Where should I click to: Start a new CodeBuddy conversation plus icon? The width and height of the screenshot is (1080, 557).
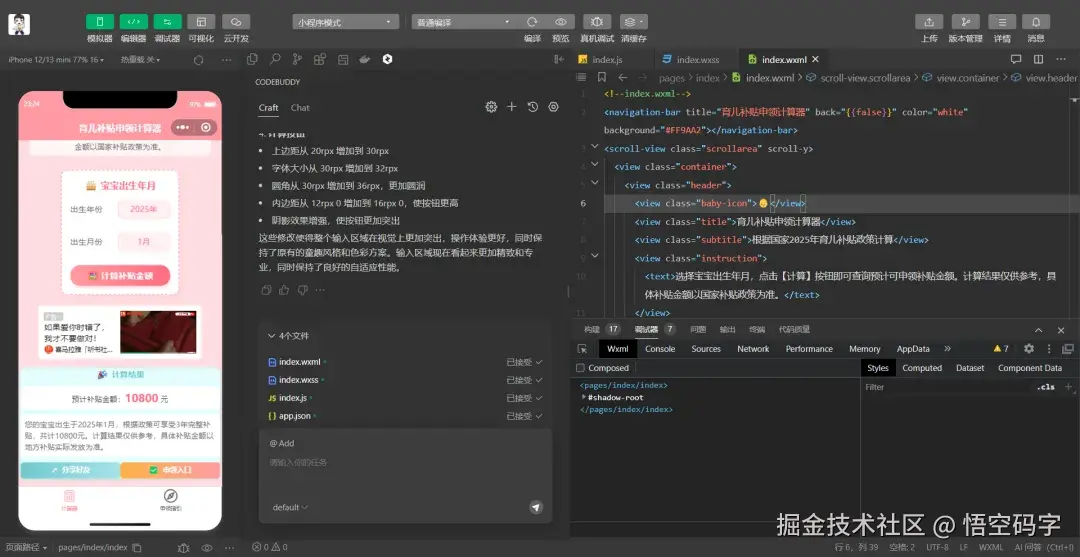click(512, 107)
